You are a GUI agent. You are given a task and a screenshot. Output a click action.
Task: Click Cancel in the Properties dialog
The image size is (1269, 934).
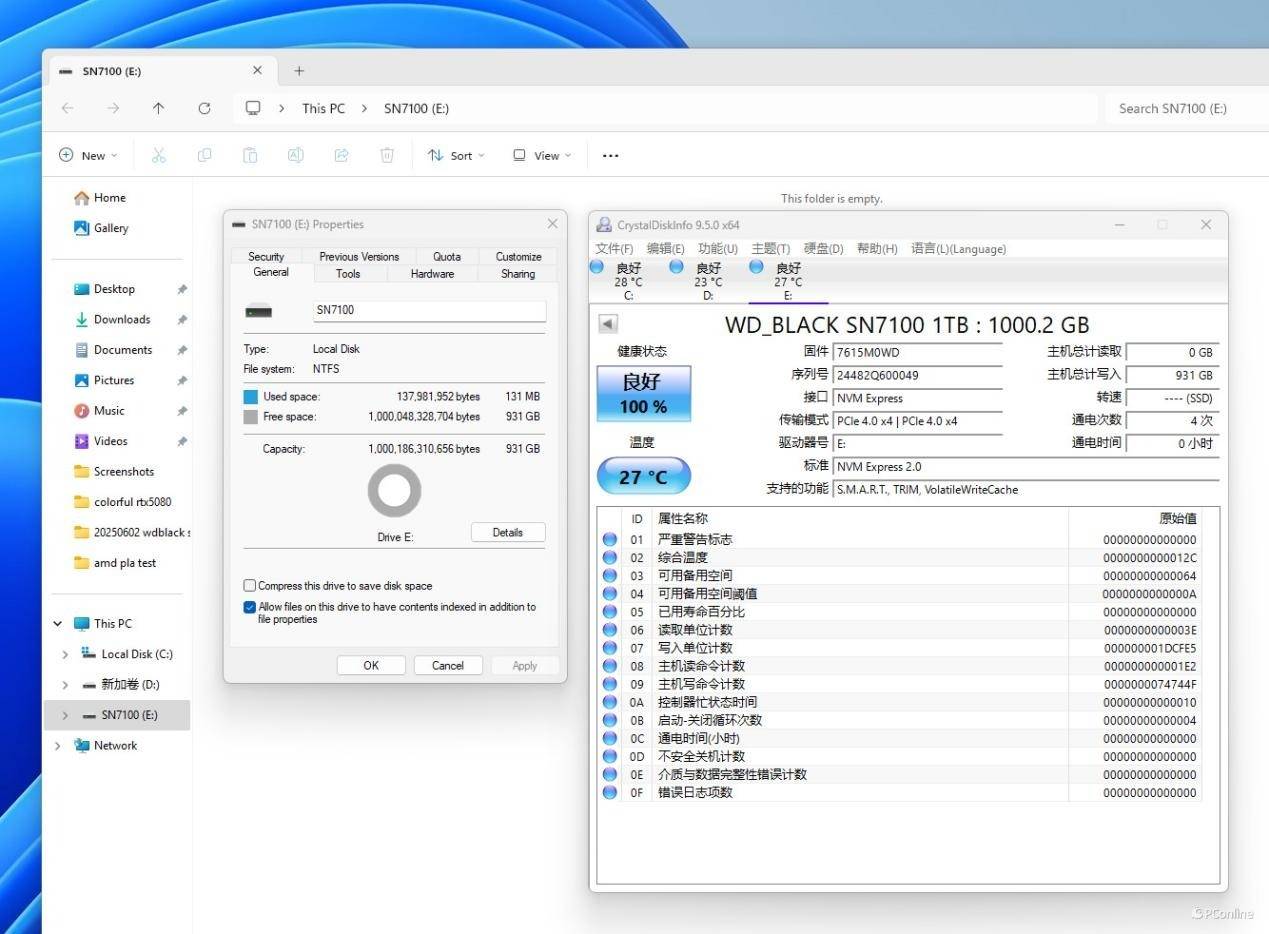click(x=448, y=665)
